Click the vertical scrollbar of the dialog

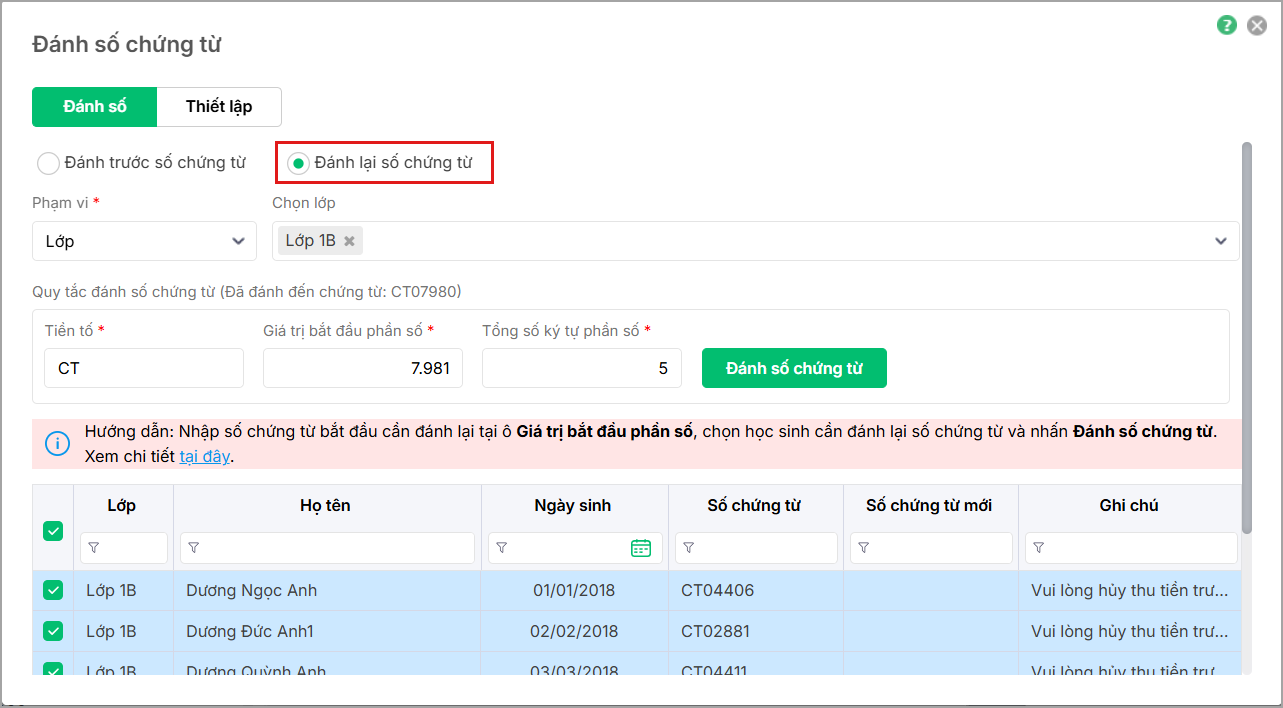coord(1246,337)
